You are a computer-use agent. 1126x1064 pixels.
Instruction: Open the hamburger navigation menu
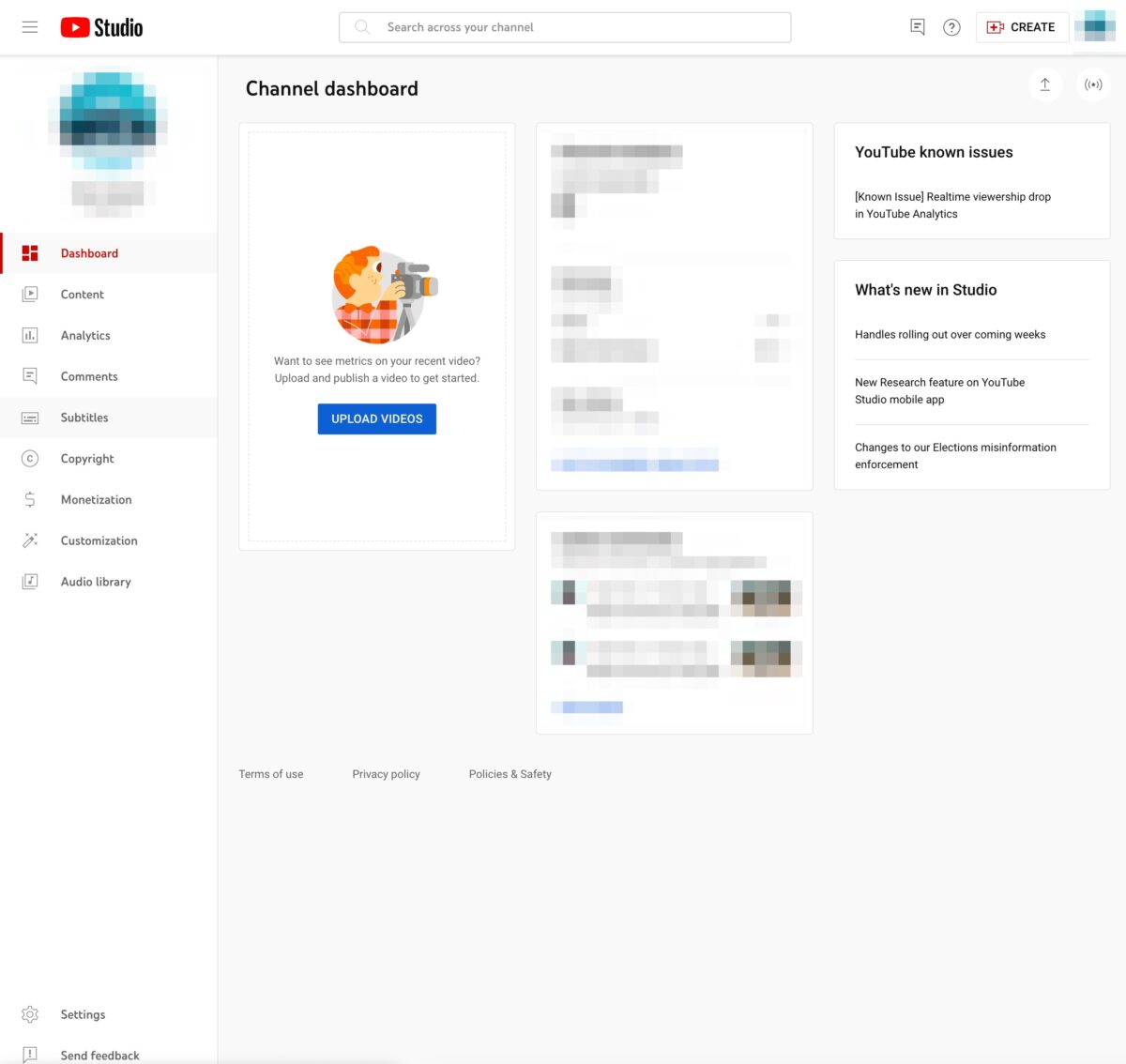30,27
